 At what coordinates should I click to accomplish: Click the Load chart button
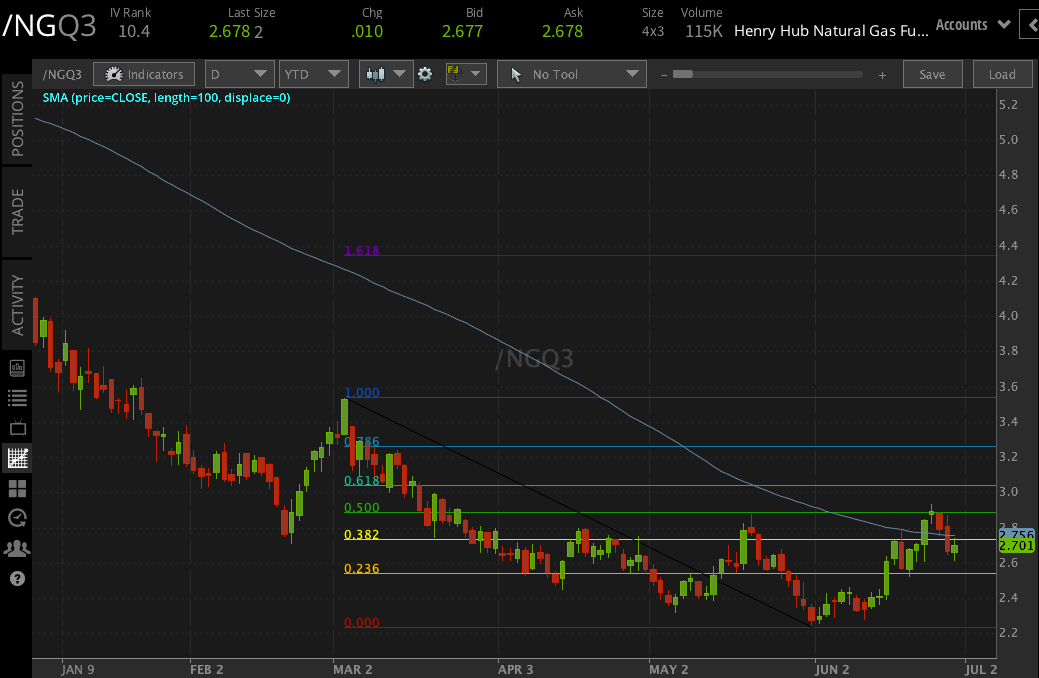[1002, 73]
